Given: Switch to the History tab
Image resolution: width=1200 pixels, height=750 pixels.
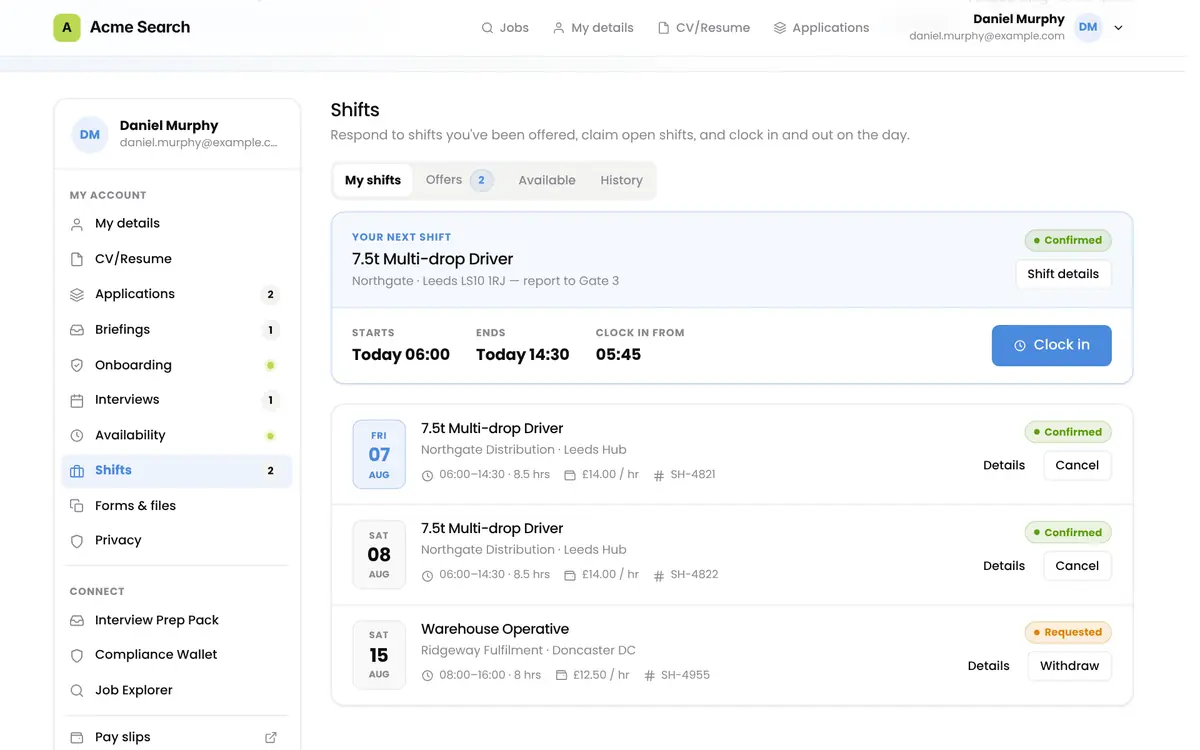Looking at the screenshot, I should [x=621, y=180].
